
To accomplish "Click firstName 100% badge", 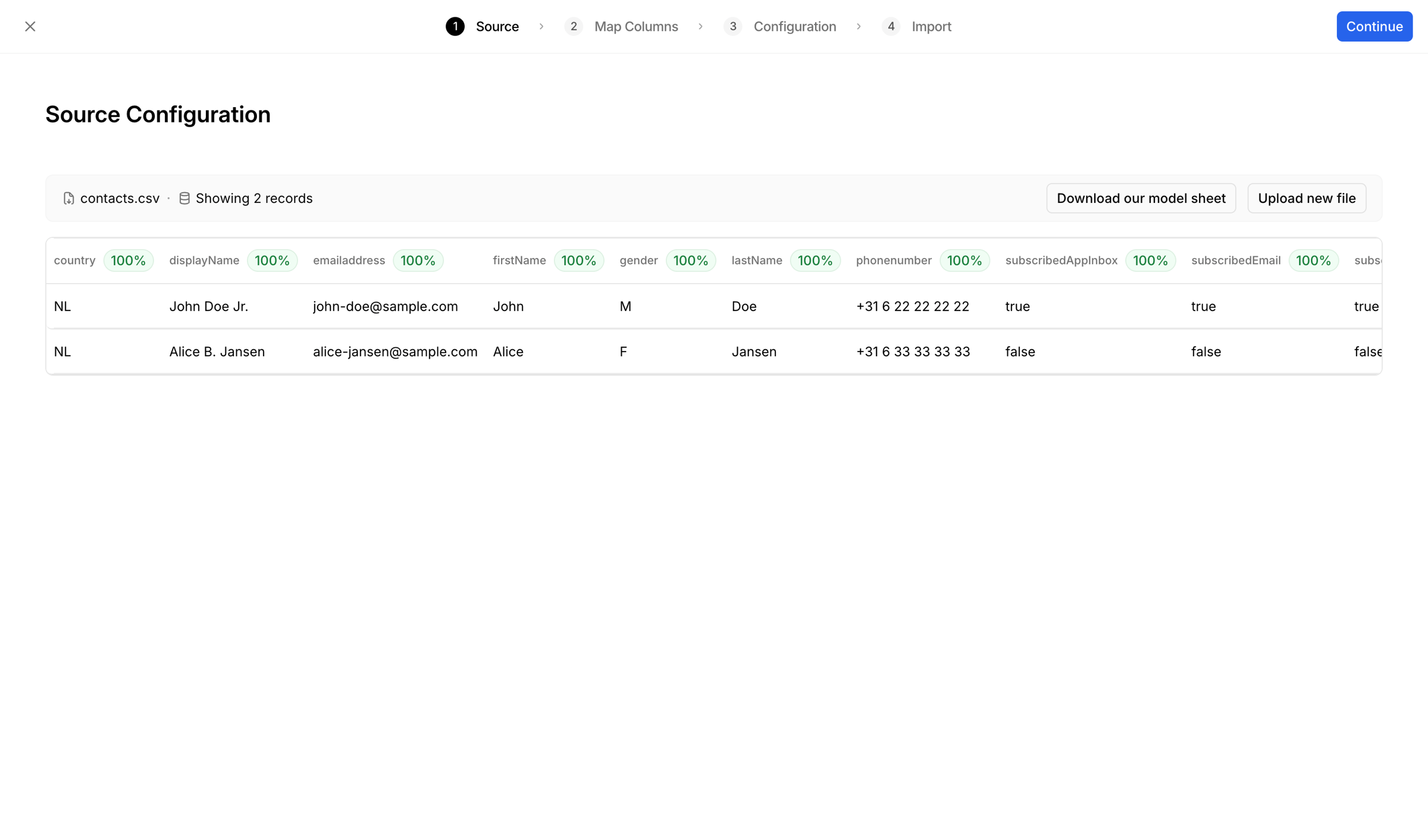I will click(579, 261).
